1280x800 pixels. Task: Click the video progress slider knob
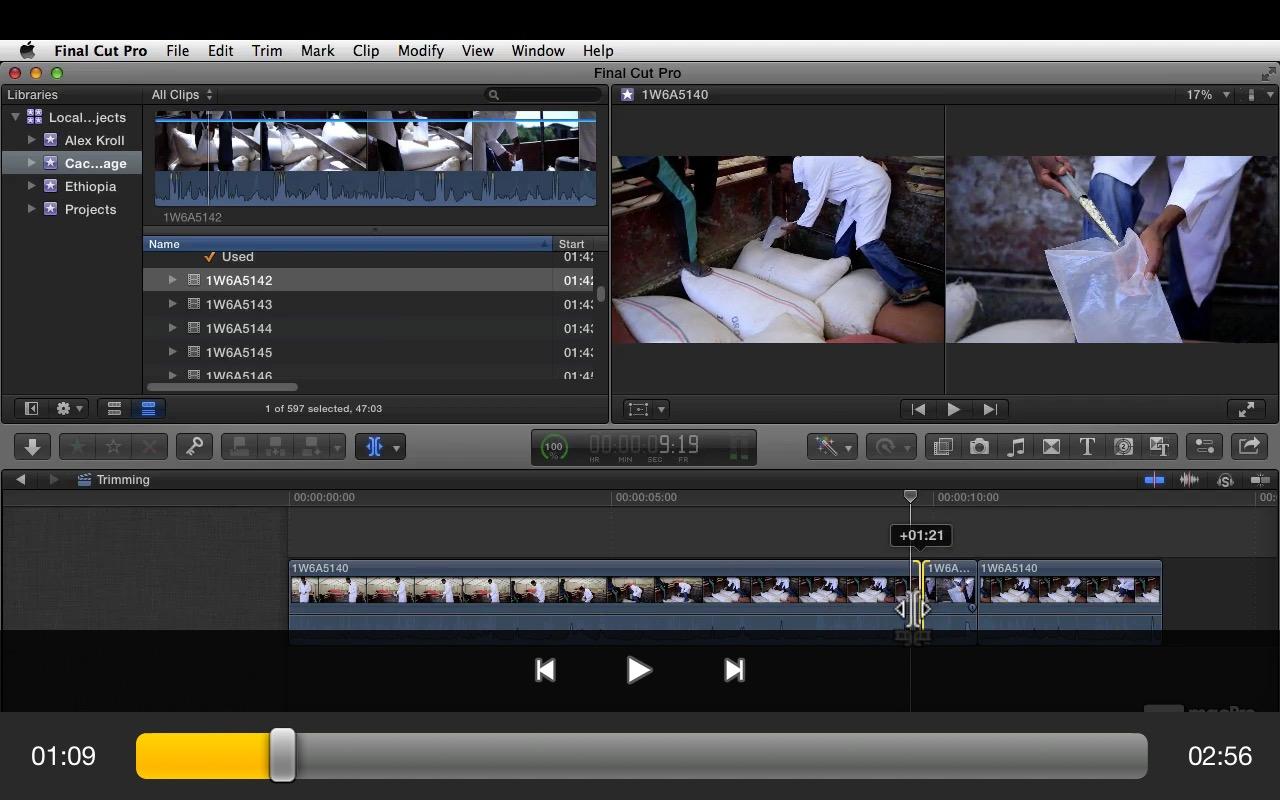click(x=283, y=755)
